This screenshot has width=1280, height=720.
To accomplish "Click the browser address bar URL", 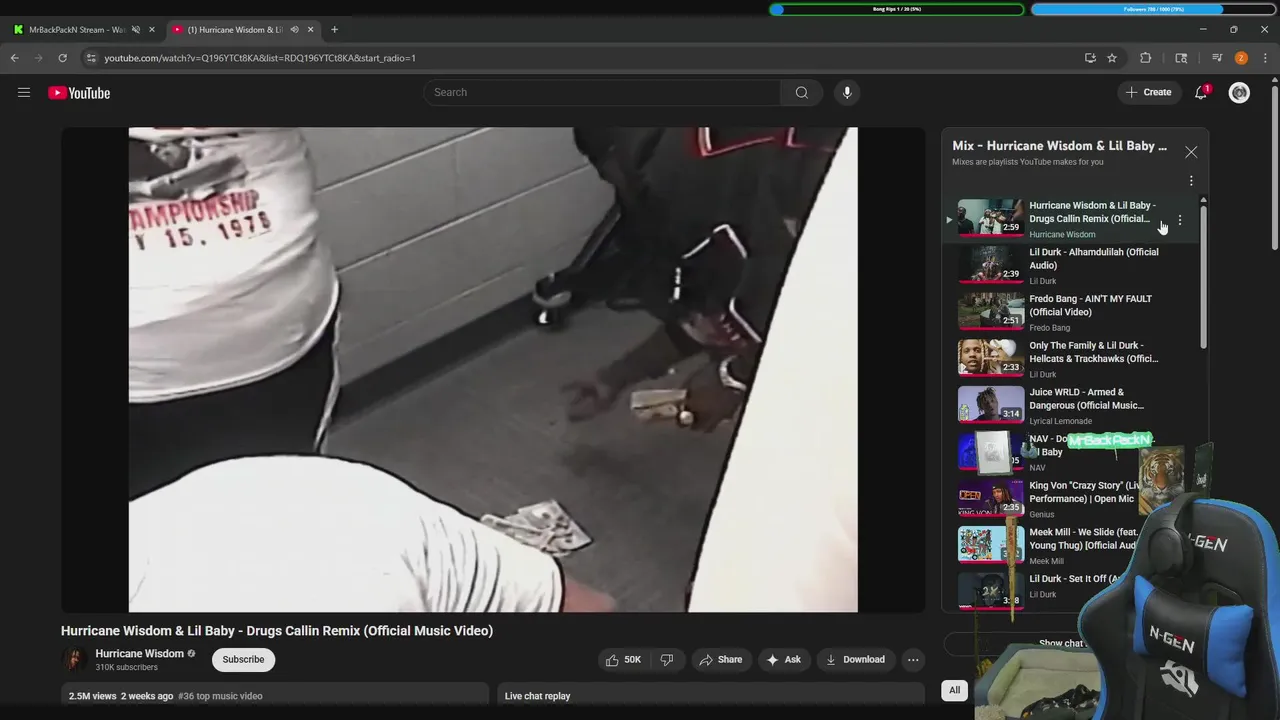I will coord(260,58).
